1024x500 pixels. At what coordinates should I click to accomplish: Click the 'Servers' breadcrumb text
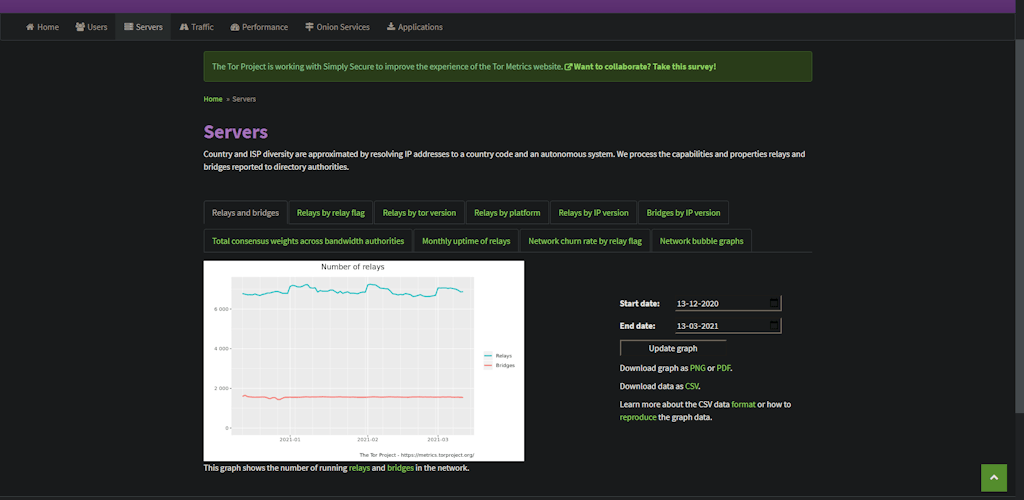pos(244,99)
